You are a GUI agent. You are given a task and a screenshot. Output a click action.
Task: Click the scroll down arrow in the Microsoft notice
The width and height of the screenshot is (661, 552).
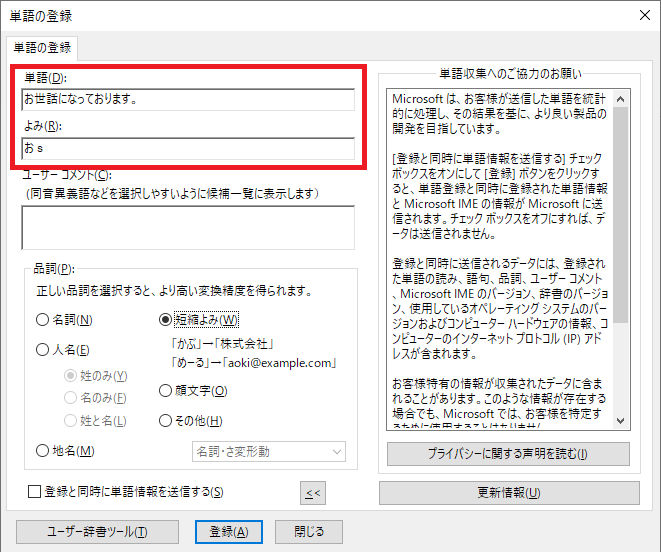(621, 420)
